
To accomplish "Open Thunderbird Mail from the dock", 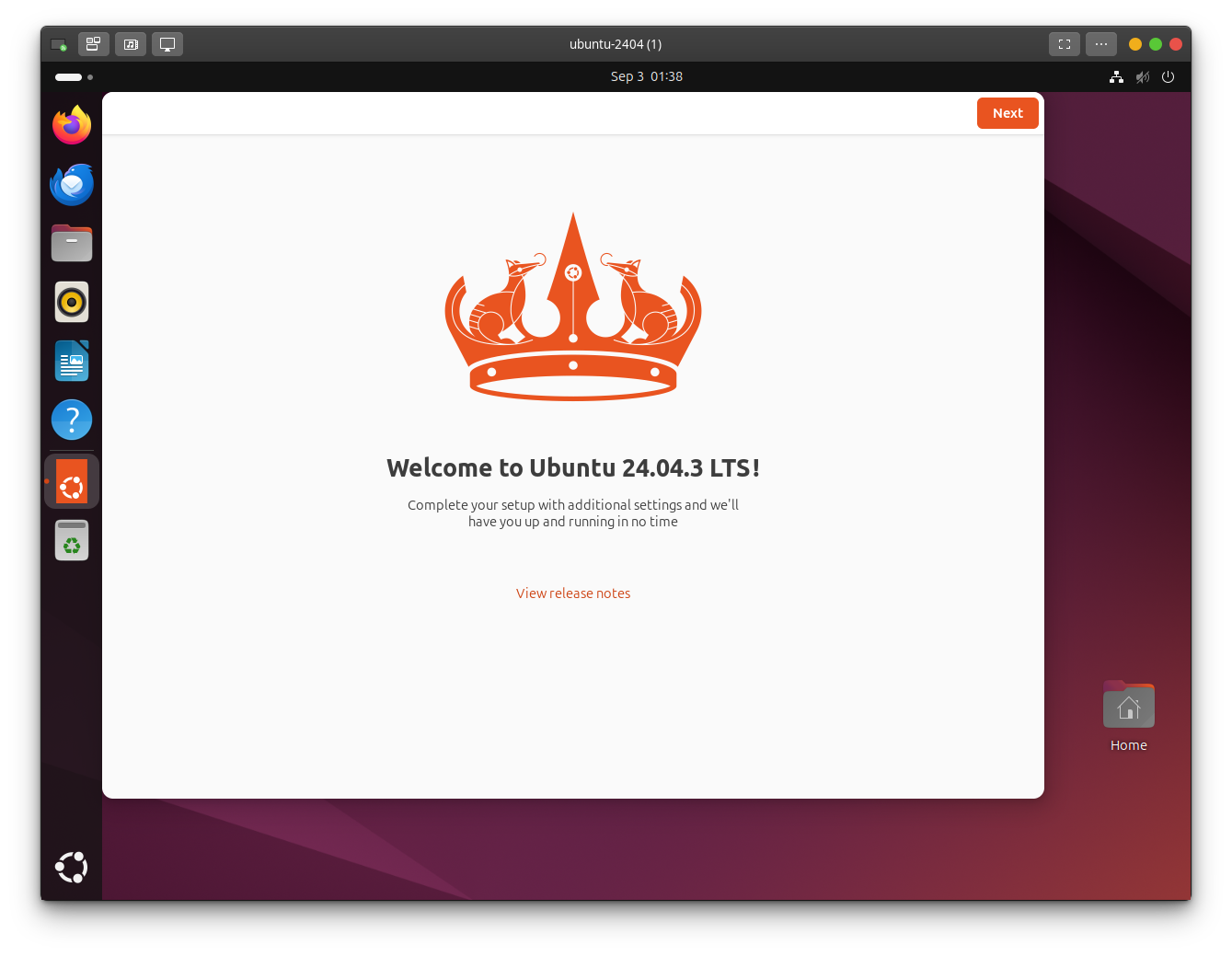I will [72, 184].
